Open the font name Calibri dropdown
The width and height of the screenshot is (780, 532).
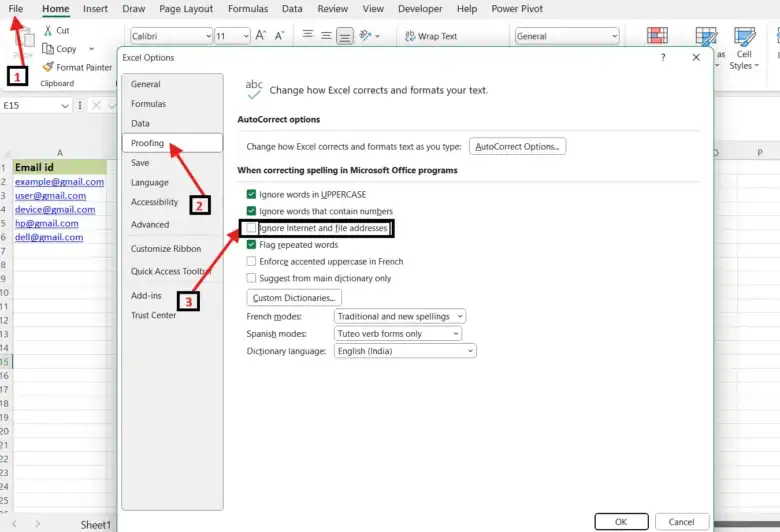click(208, 36)
